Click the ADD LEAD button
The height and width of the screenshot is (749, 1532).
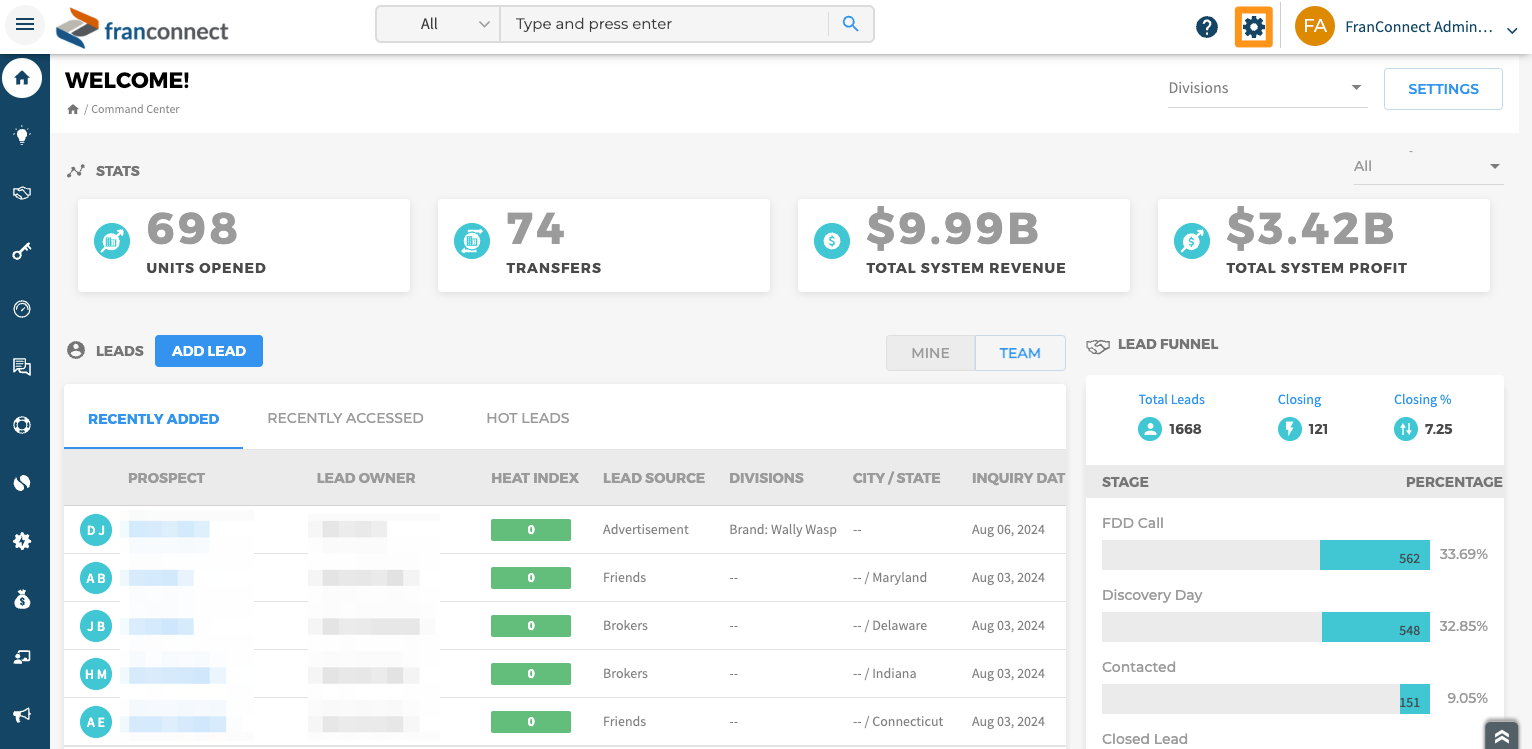pos(208,351)
